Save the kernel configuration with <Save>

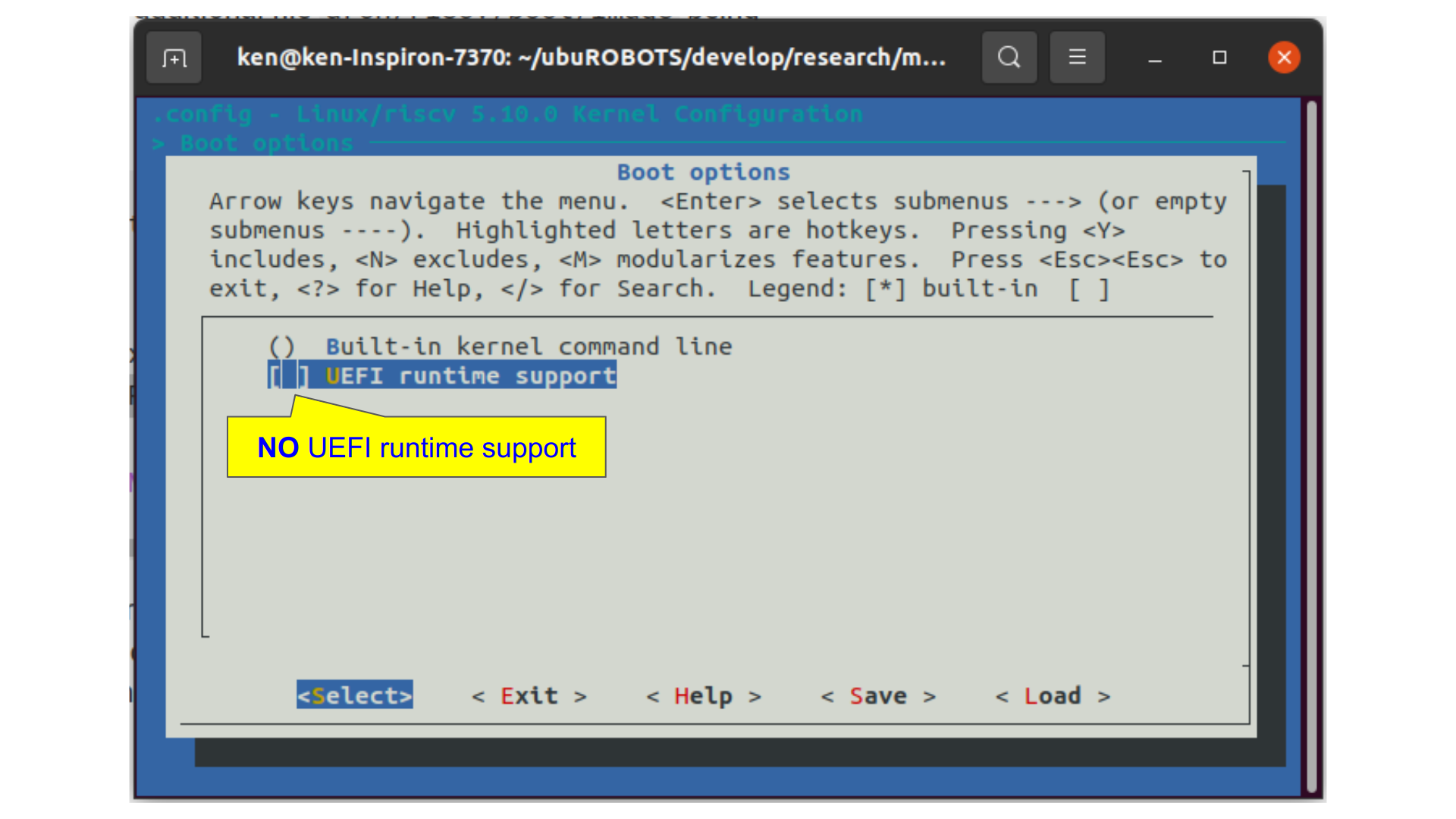tap(878, 695)
